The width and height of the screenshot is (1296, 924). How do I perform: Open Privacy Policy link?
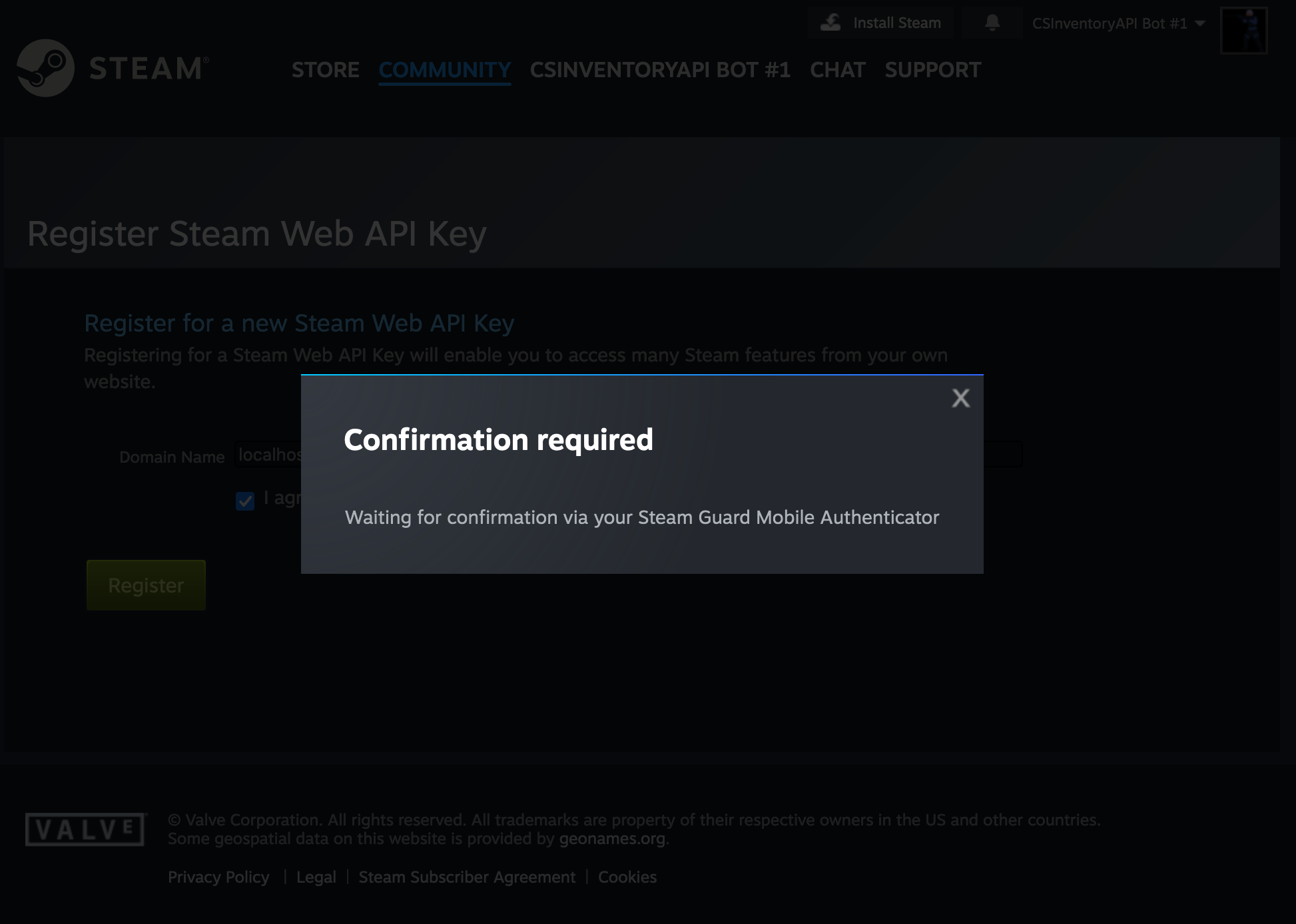click(x=218, y=877)
